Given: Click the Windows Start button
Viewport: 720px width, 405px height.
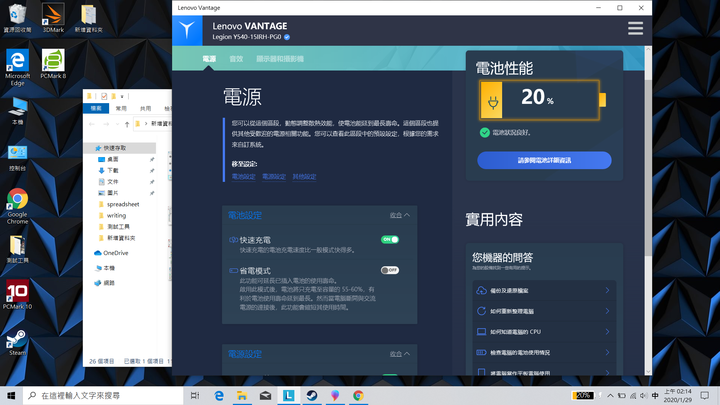Looking at the screenshot, I should pos(11,395).
